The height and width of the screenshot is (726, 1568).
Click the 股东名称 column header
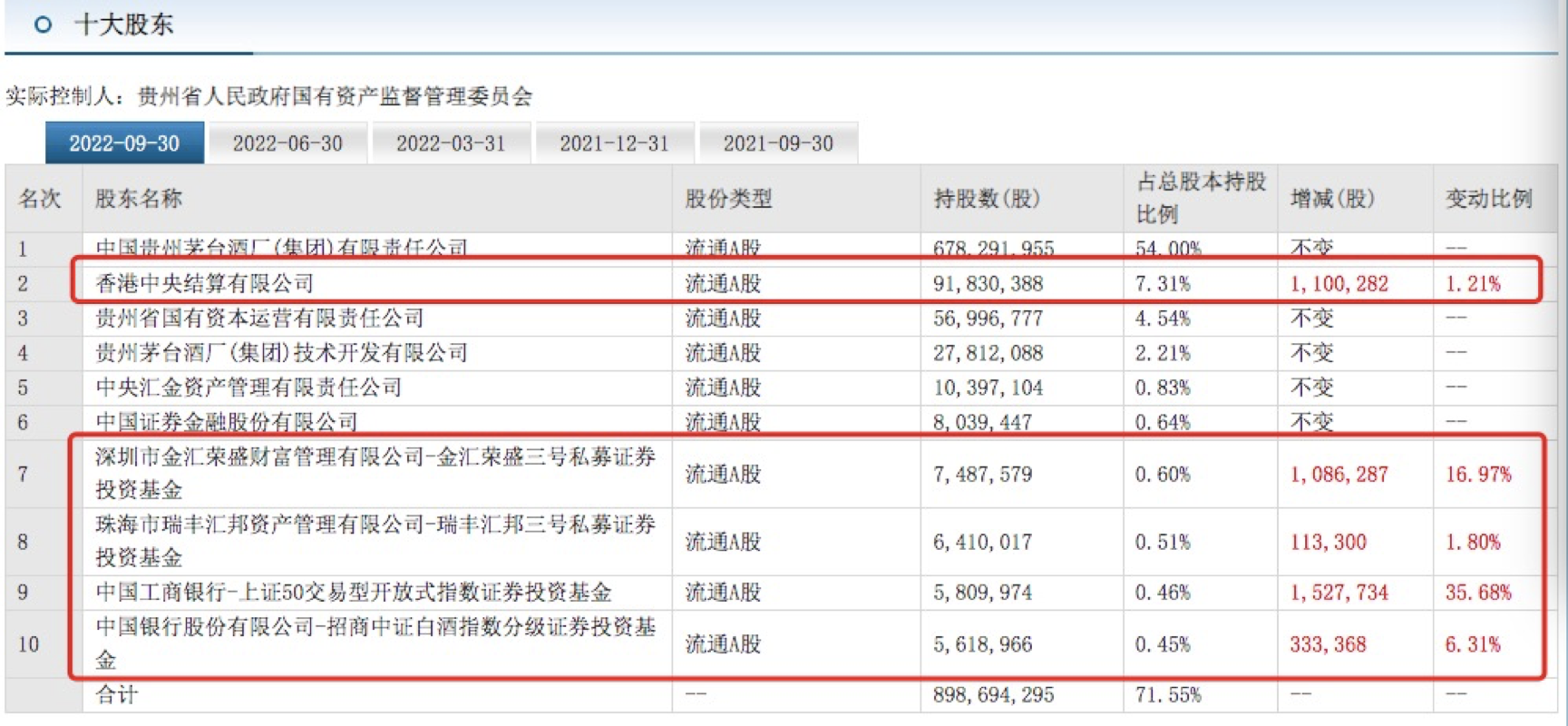[x=139, y=198]
